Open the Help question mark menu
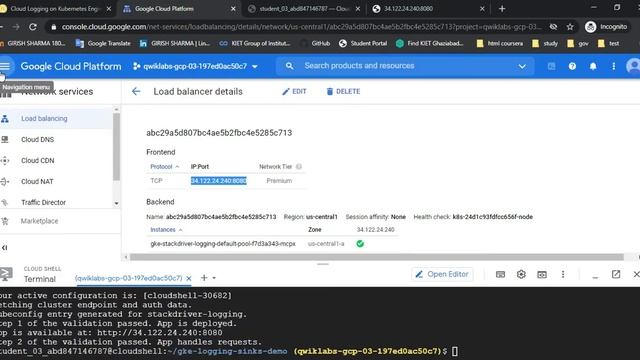This screenshot has height=360, width=640. 572,66
